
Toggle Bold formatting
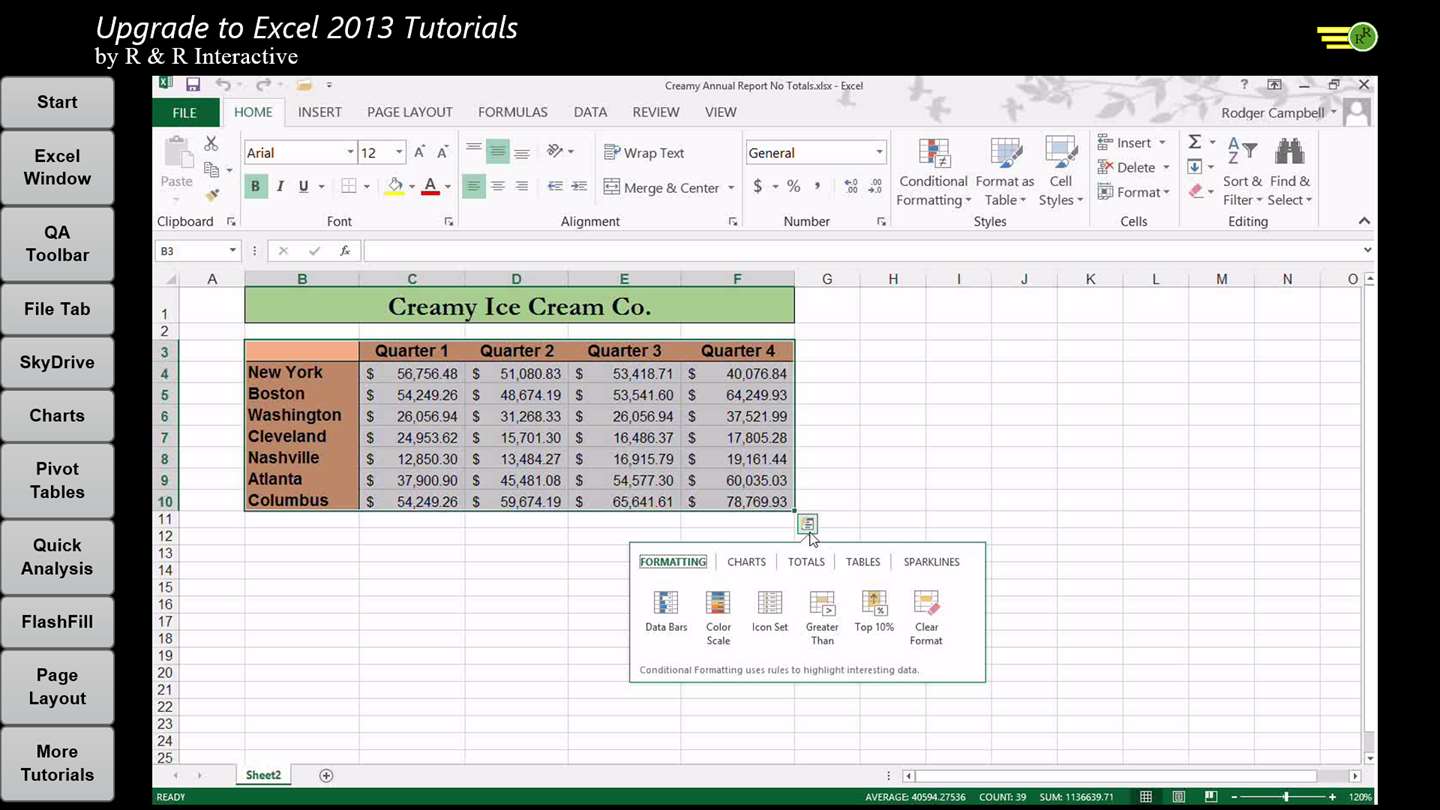[x=255, y=186]
